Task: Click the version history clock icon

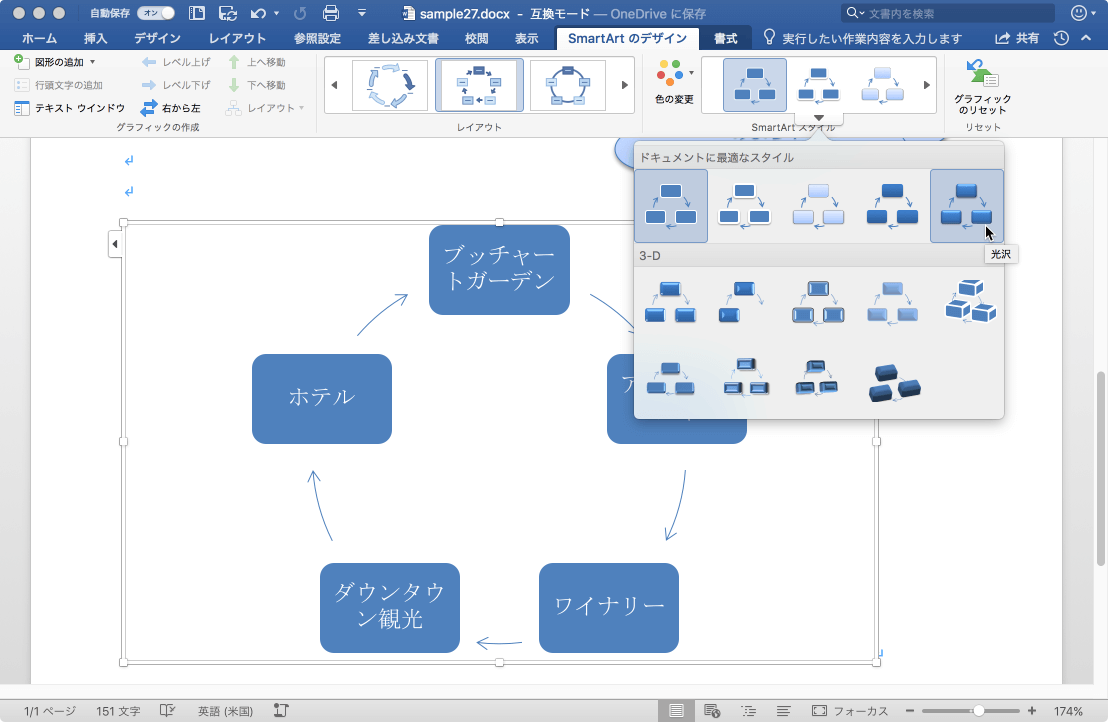Action: [1061, 38]
